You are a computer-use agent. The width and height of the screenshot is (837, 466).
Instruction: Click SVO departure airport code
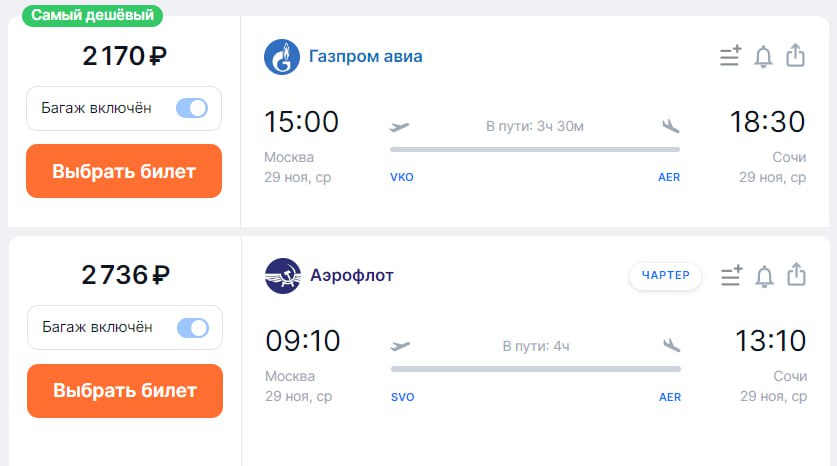click(402, 397)
